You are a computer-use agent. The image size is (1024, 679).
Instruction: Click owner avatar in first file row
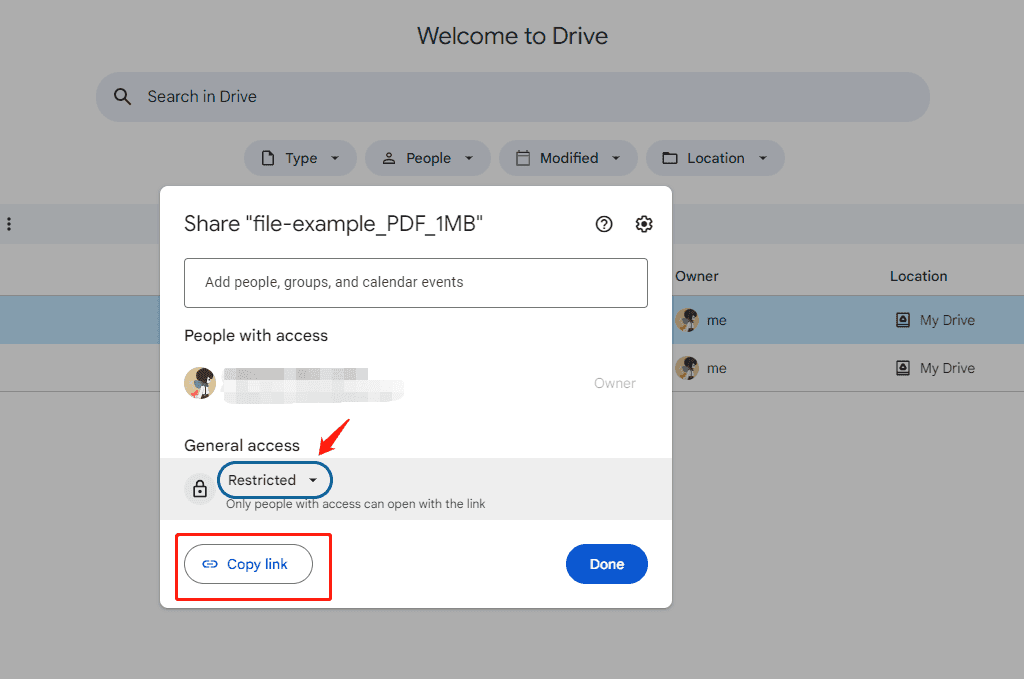(687, 320)
